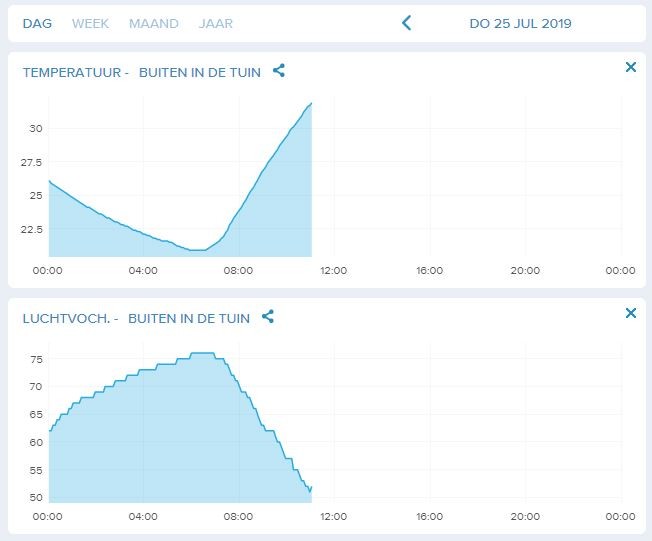Screen dimensions: 652x541
Task: Click the 75 label on humidity axis
Action: pyautogui.click(x=36, y=359)
